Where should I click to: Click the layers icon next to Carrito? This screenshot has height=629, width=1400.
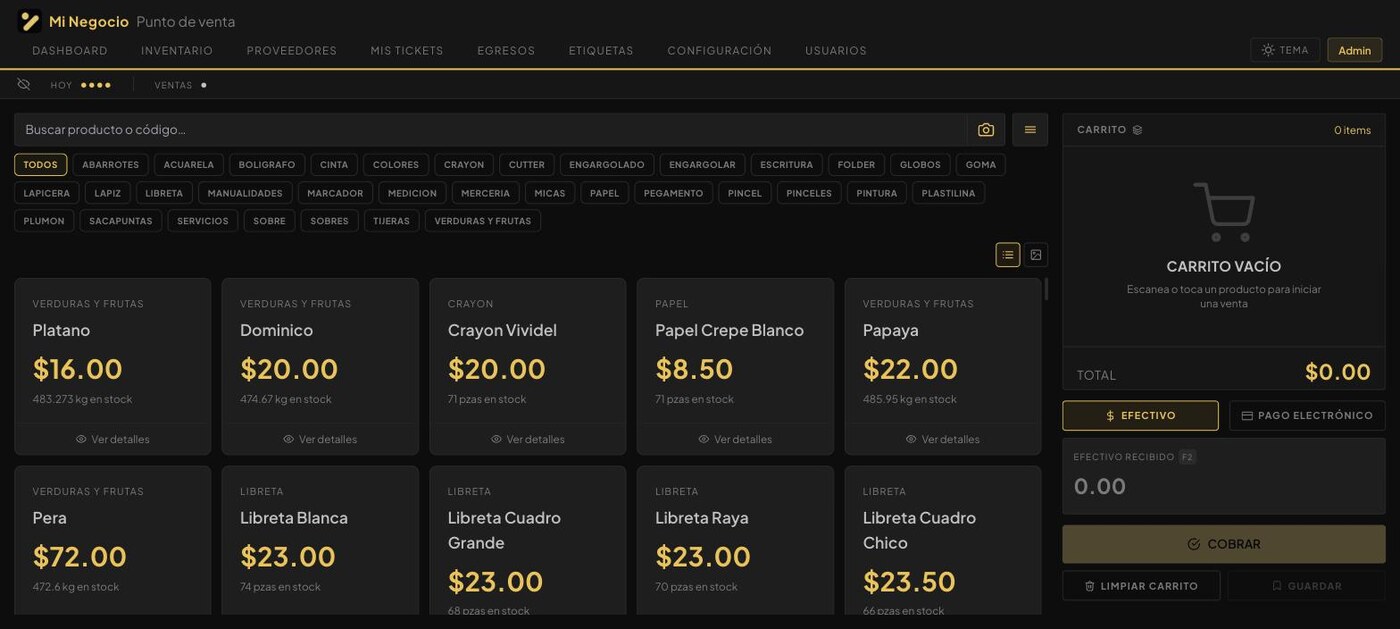(x=1137, y=130)
